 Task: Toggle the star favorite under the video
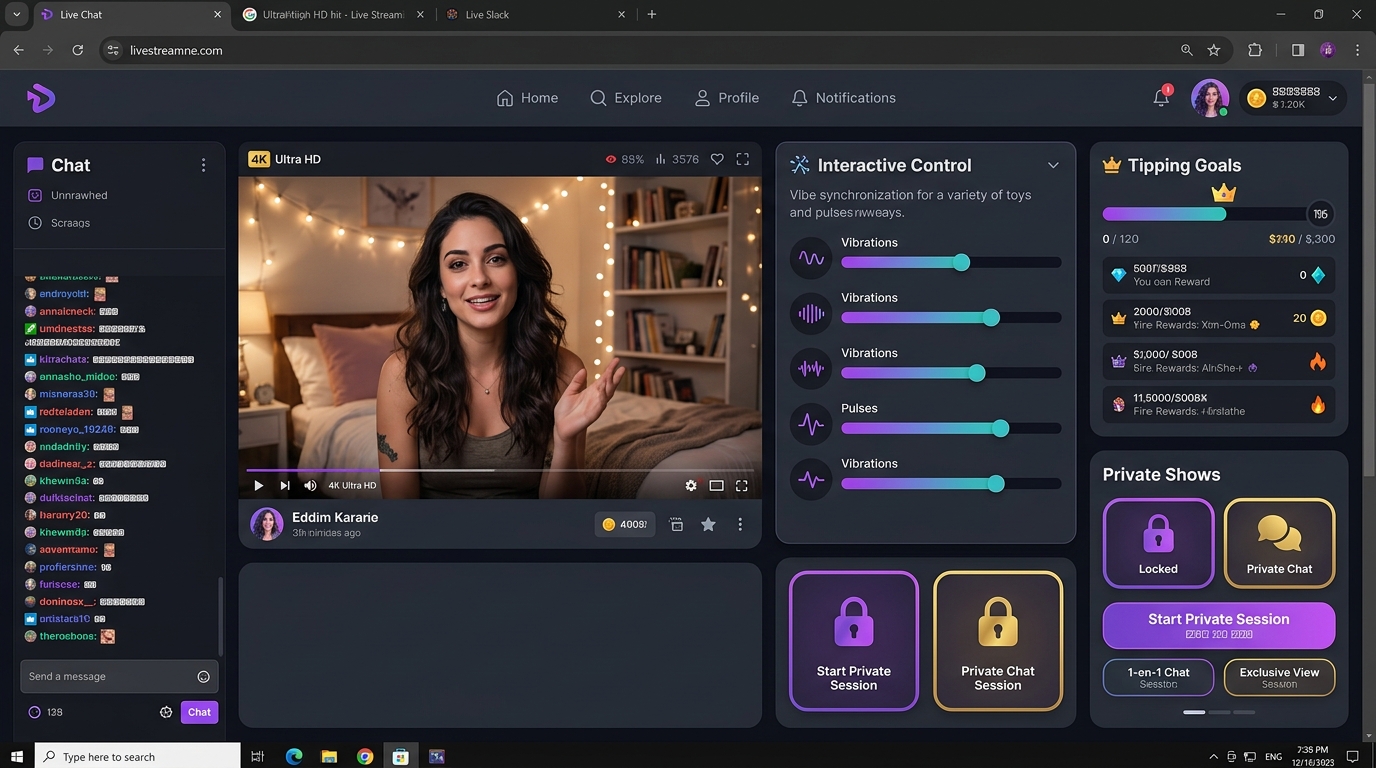(708, 524)
